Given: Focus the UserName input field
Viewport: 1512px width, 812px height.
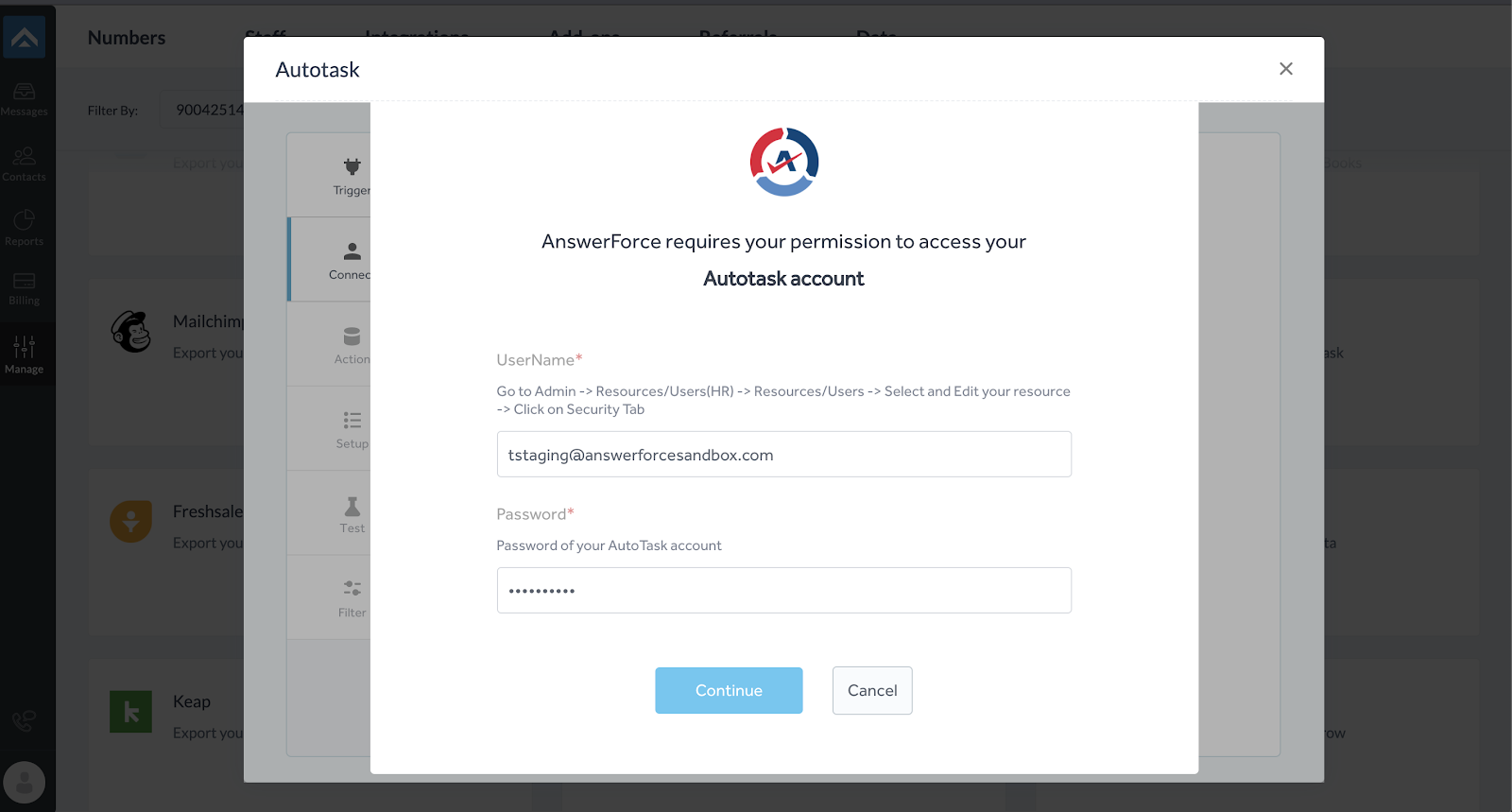Looking at the screenshot, I should pos(784,455).
